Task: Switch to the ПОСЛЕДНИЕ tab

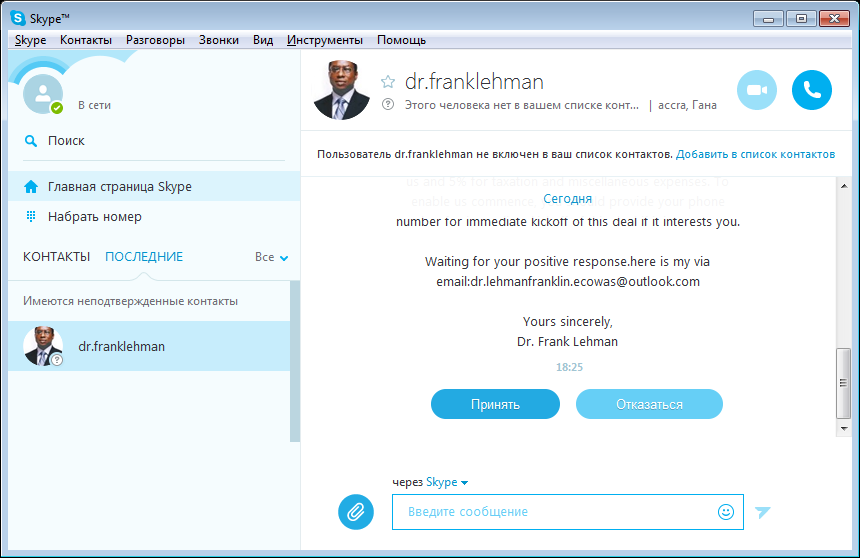Action: coord(144,257)
